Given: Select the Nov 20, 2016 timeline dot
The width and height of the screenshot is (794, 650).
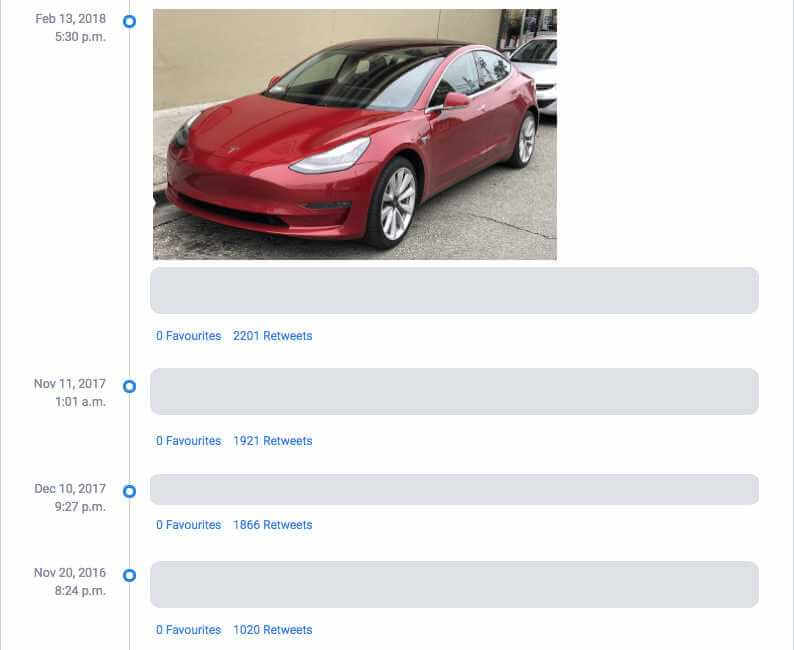Looking at the screenshot, I should click(129, 575).
